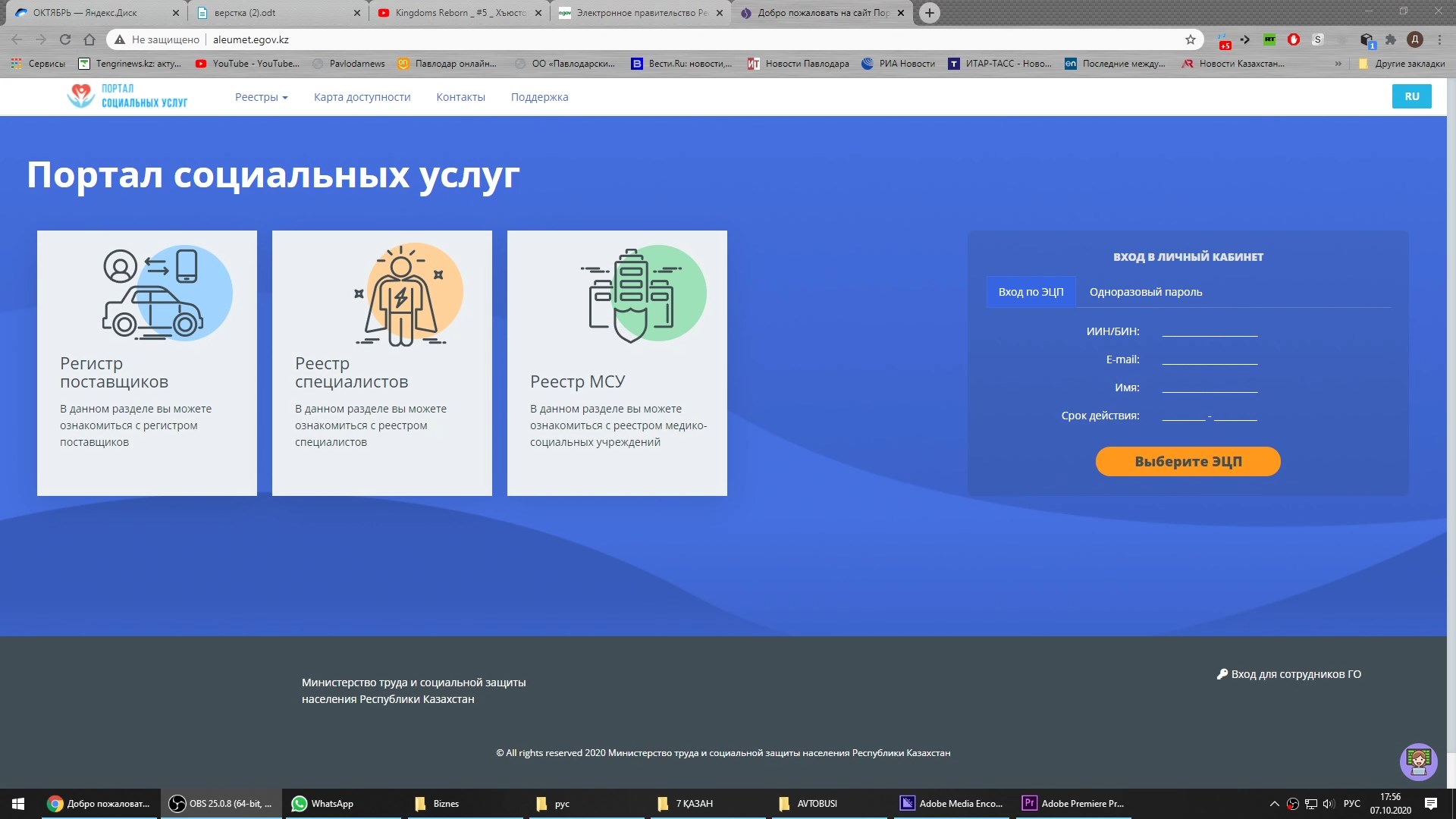Click the Adobe Media Encoder icon in taskbar
Viewport: 1456px width, 819px height.
[905, 803]
